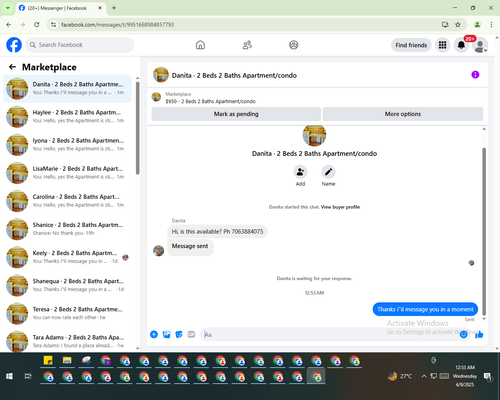
Task: Click the Find friends button
Action: pos(411,45)
